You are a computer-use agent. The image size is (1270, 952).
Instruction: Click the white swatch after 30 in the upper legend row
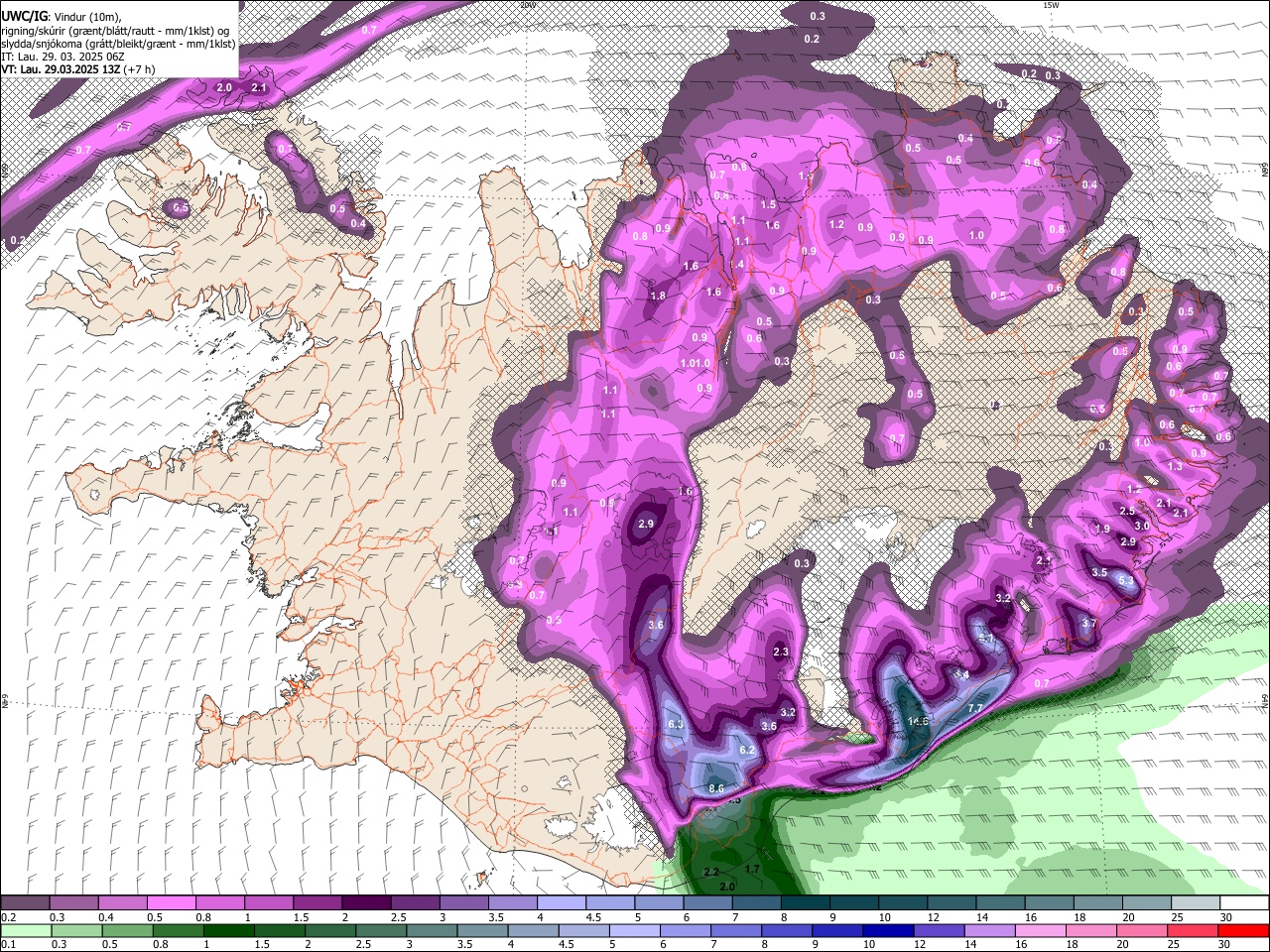[x=1244, y=903]
